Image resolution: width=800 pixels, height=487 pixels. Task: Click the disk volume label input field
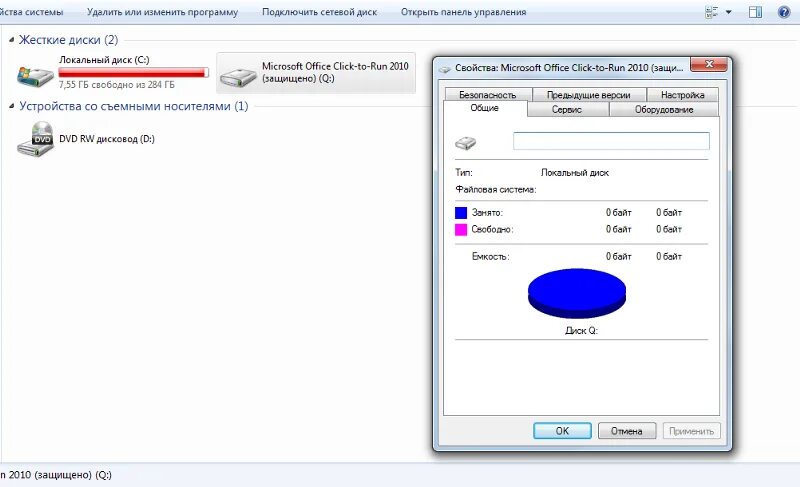click(x=611, y=141)
